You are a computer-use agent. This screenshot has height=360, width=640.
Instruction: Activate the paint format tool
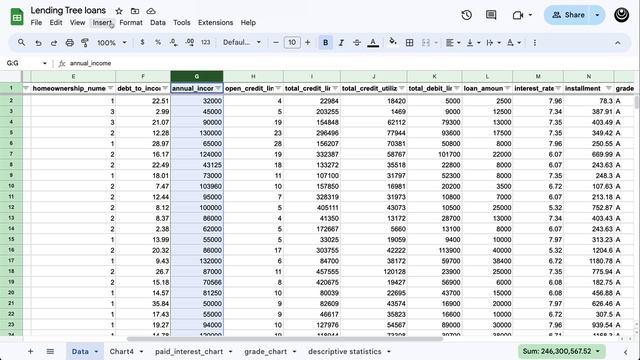click(x=85, y=42)
